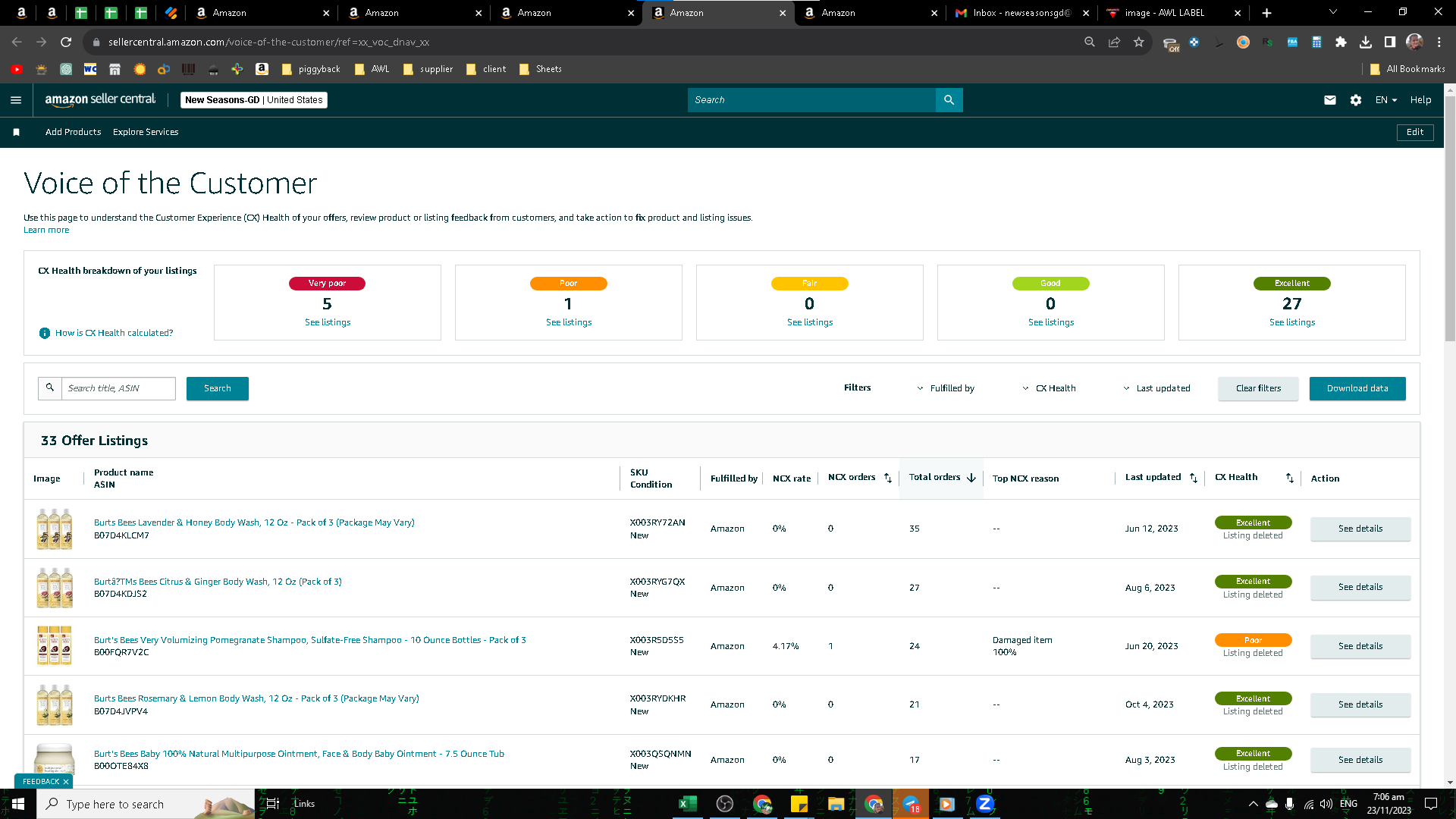The image size is (1456, 819).
Task: Click the Download data button
Action: click(x=1357, y=388)
